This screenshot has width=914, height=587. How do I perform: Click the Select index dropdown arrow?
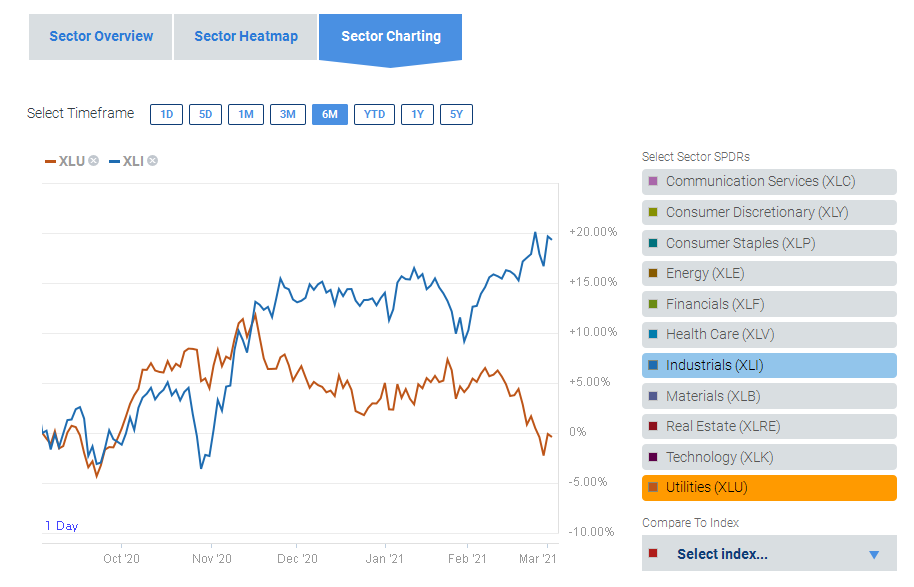point(873,555)
